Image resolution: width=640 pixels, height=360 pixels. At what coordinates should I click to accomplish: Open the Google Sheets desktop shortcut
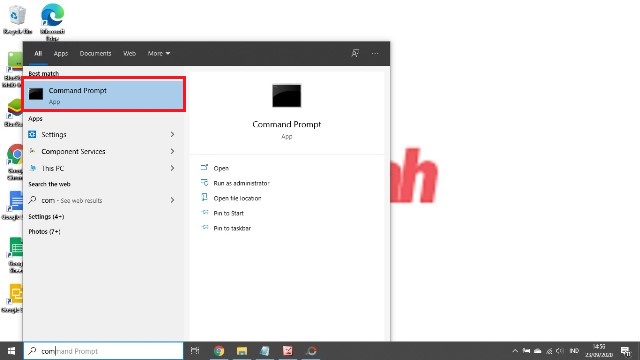point(16,255)
